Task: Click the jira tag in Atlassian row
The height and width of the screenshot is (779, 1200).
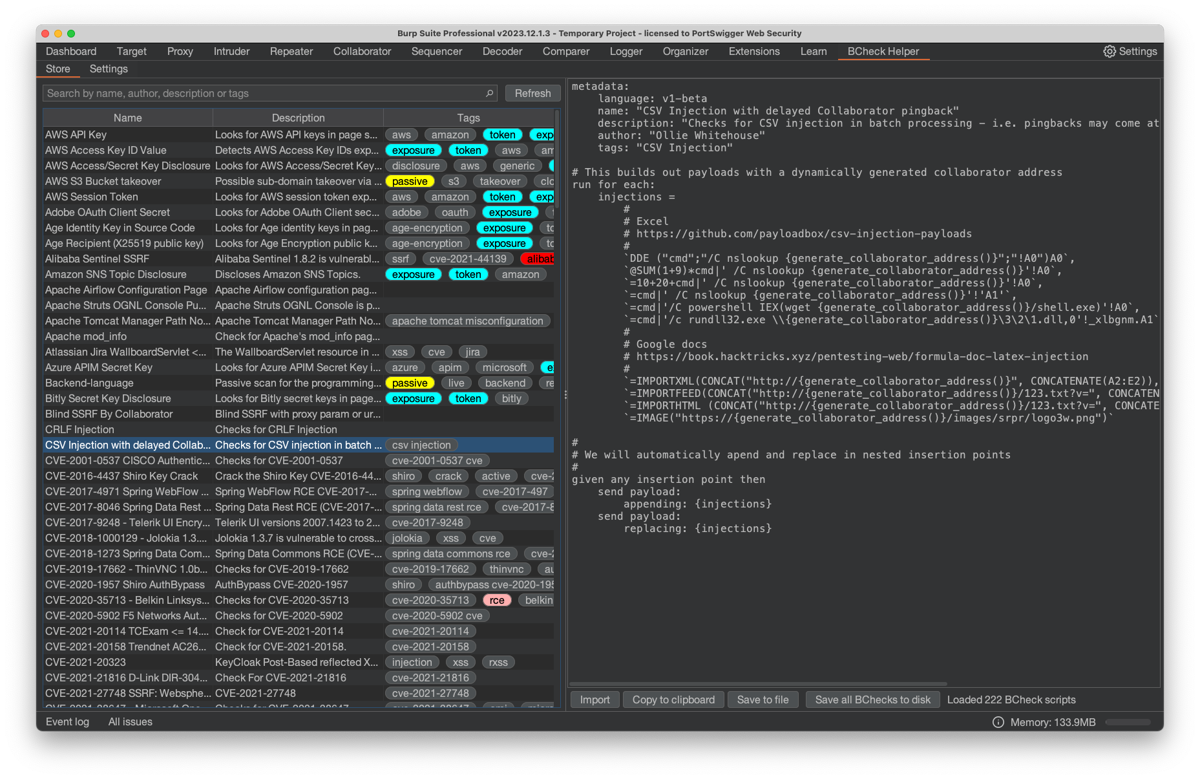Action: tap(472, 352)
